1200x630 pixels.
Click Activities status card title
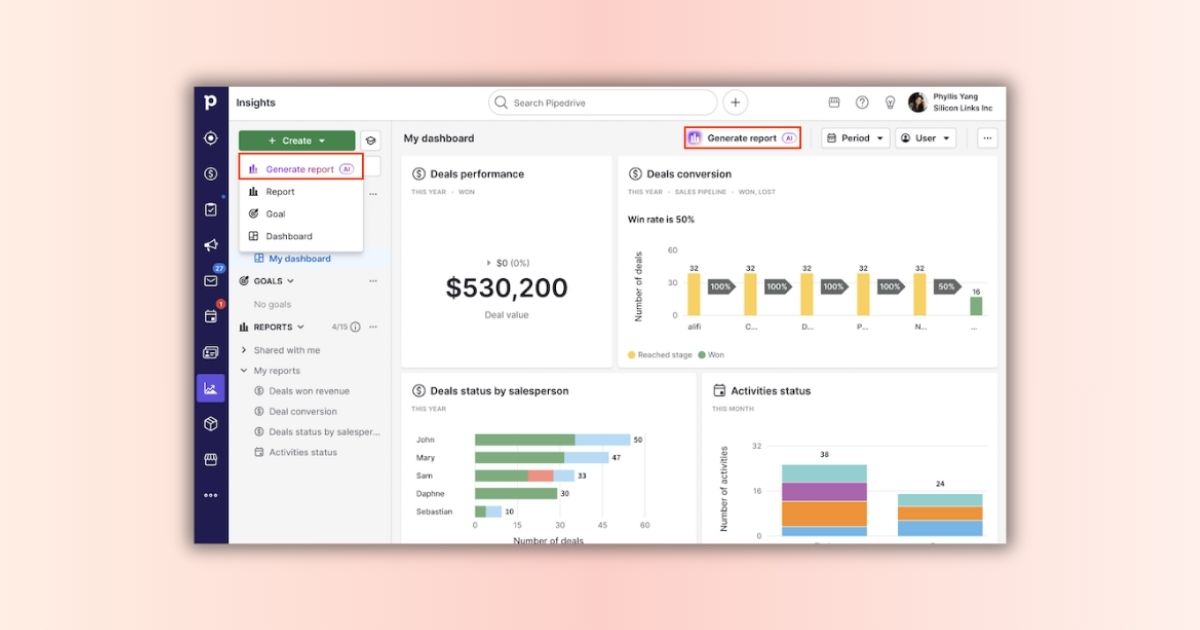771,391
